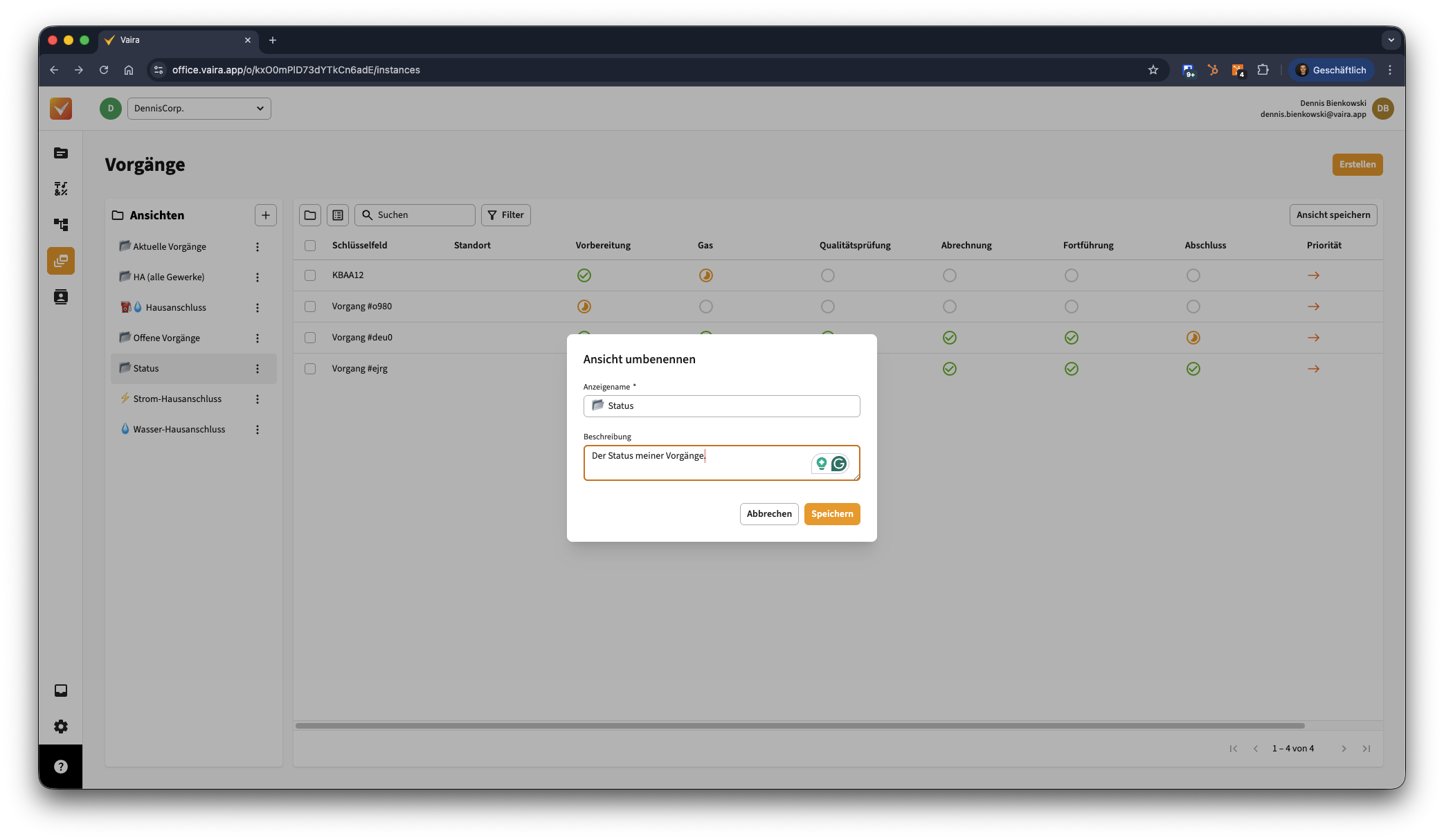1444x840 pixels.
Task: Check the Vorgang #o980 row checkbox
Action: click(x=310, y=307)
